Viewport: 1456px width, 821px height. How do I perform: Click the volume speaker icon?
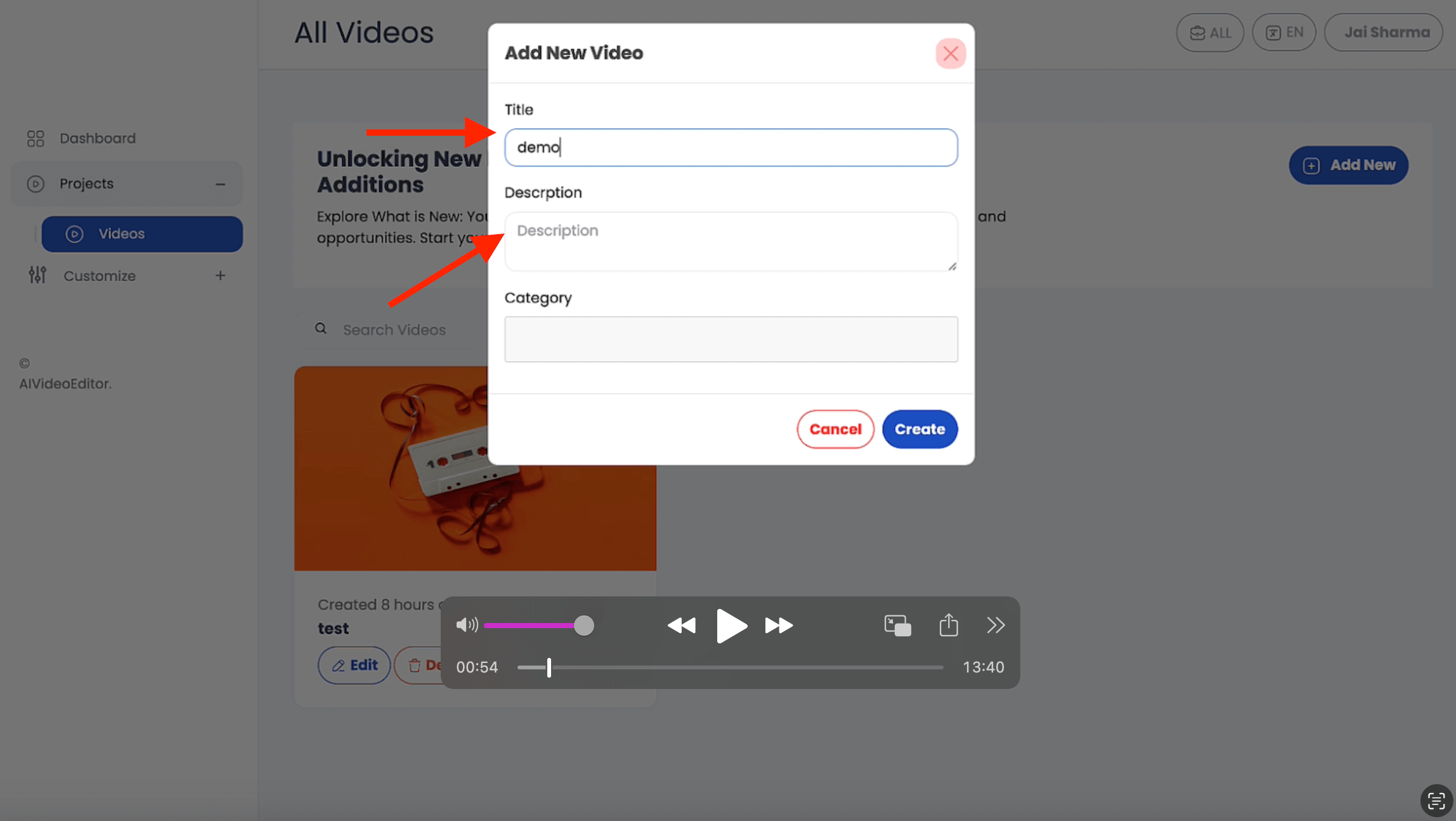(467, 625)
